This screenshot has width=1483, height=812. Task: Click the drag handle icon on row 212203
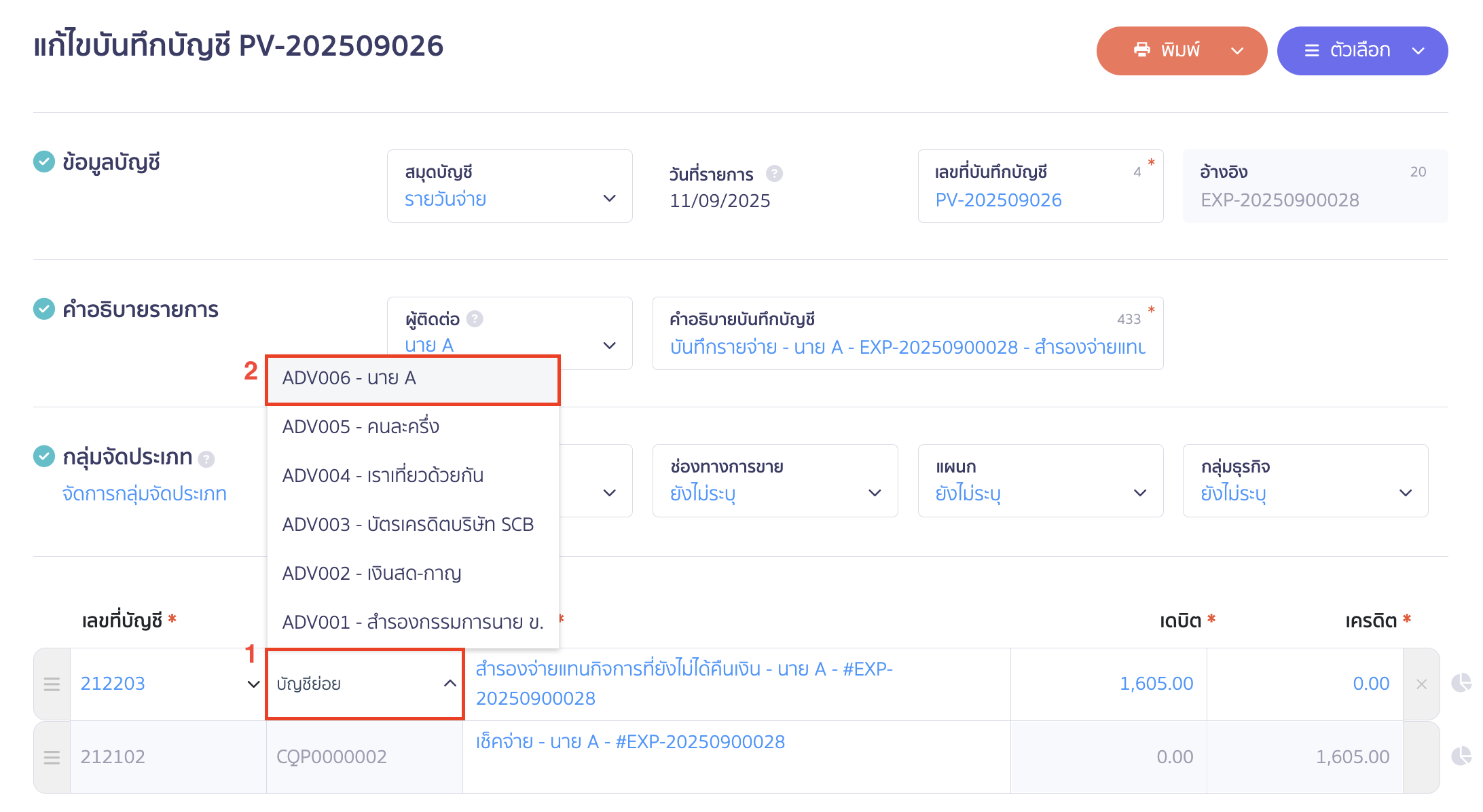tap(52, 684)
